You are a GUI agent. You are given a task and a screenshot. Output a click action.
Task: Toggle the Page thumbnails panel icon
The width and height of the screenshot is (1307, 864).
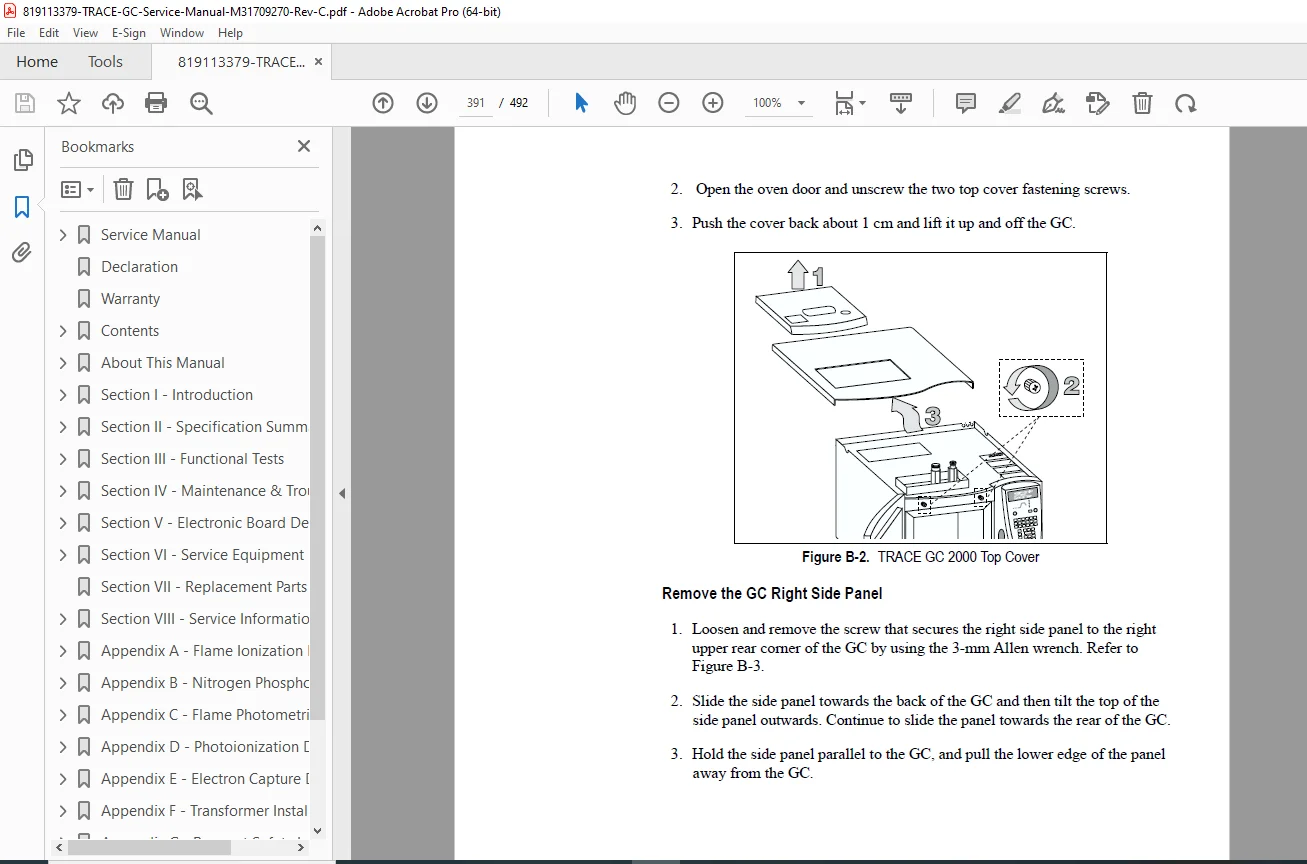point(22,160)
